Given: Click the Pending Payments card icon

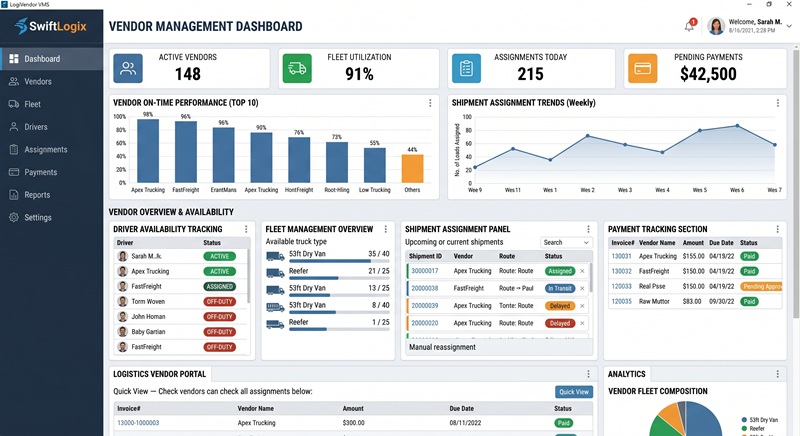Looking at the screenshot, I should (x=642, y=68).
